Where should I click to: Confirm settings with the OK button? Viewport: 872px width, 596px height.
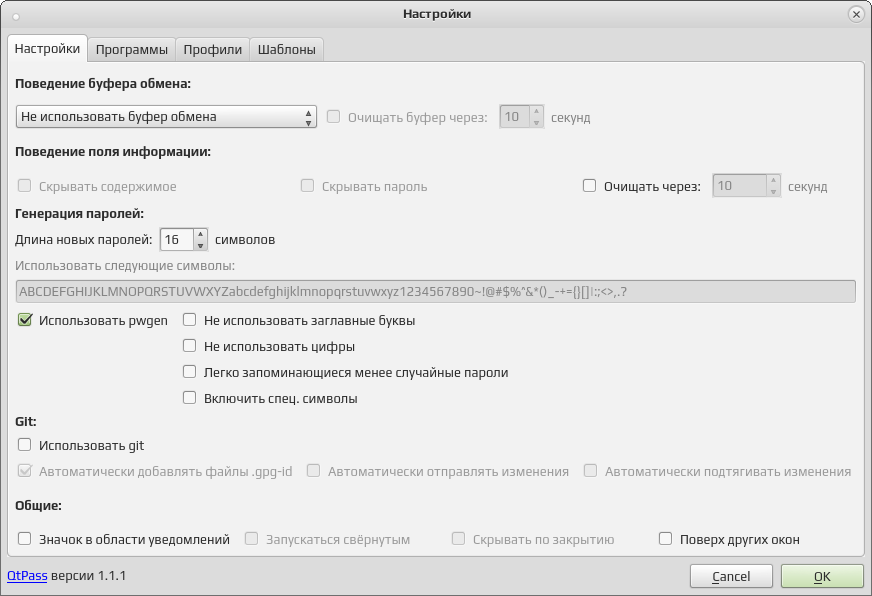823,577
